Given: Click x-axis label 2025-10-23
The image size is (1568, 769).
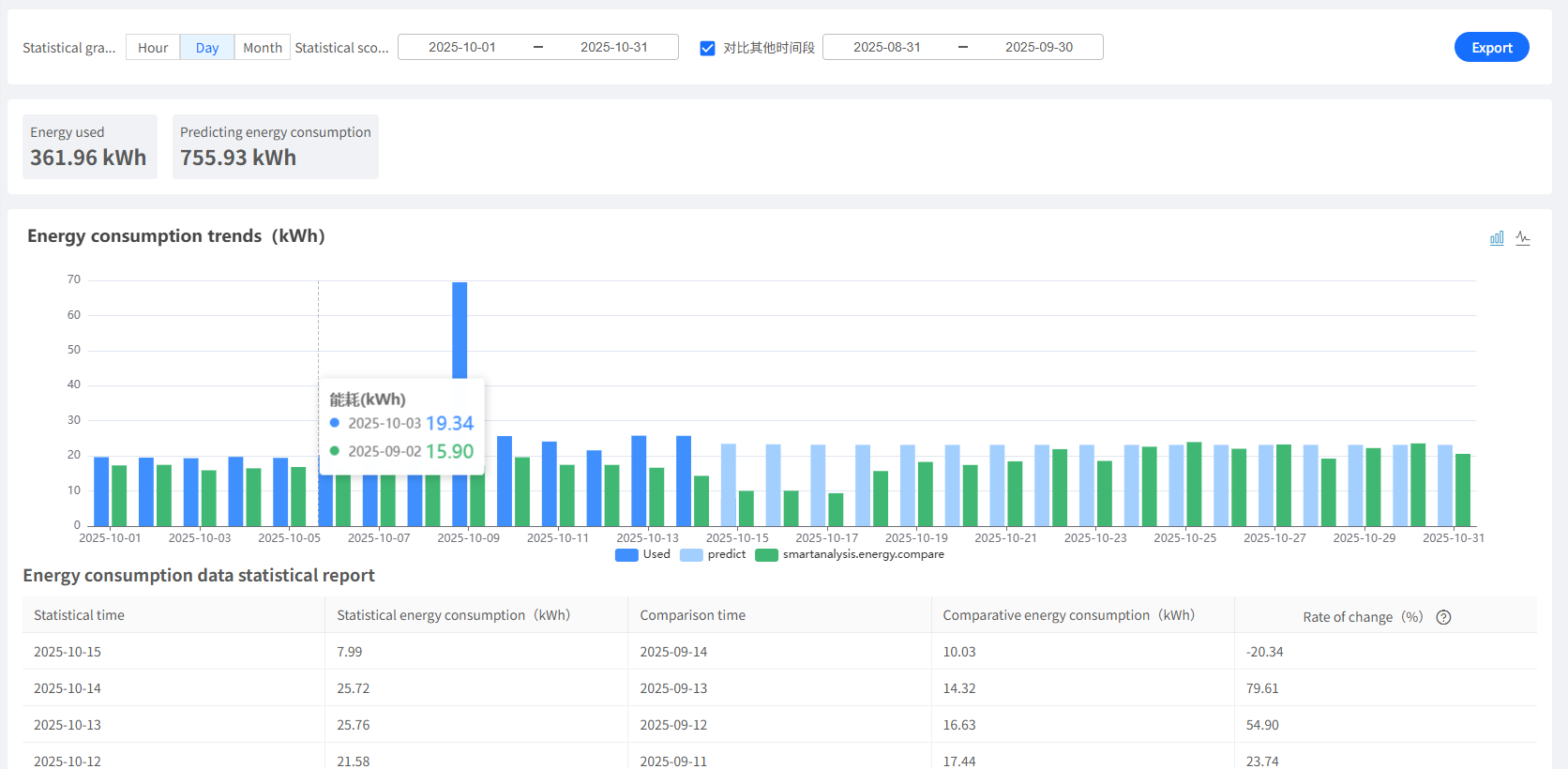Looking at the screenshot, I should 1095,537.
